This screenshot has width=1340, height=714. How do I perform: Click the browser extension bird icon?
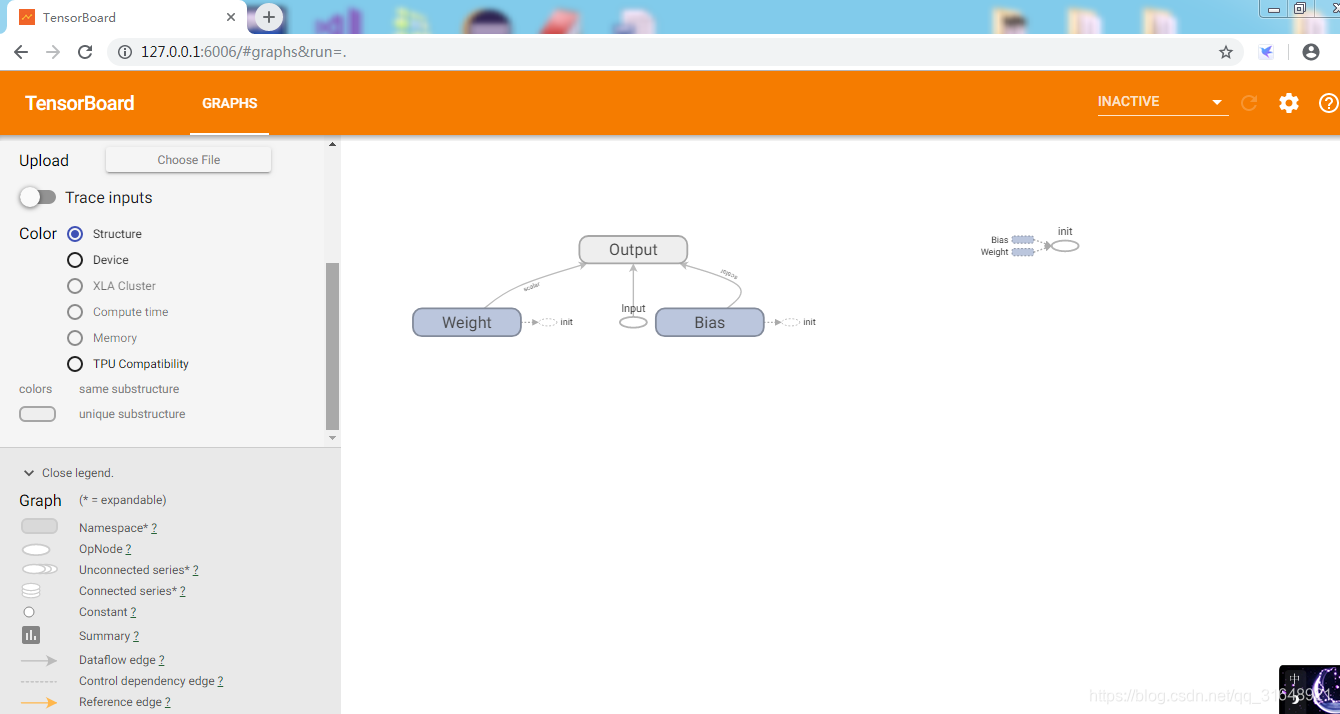(1267, 52)
